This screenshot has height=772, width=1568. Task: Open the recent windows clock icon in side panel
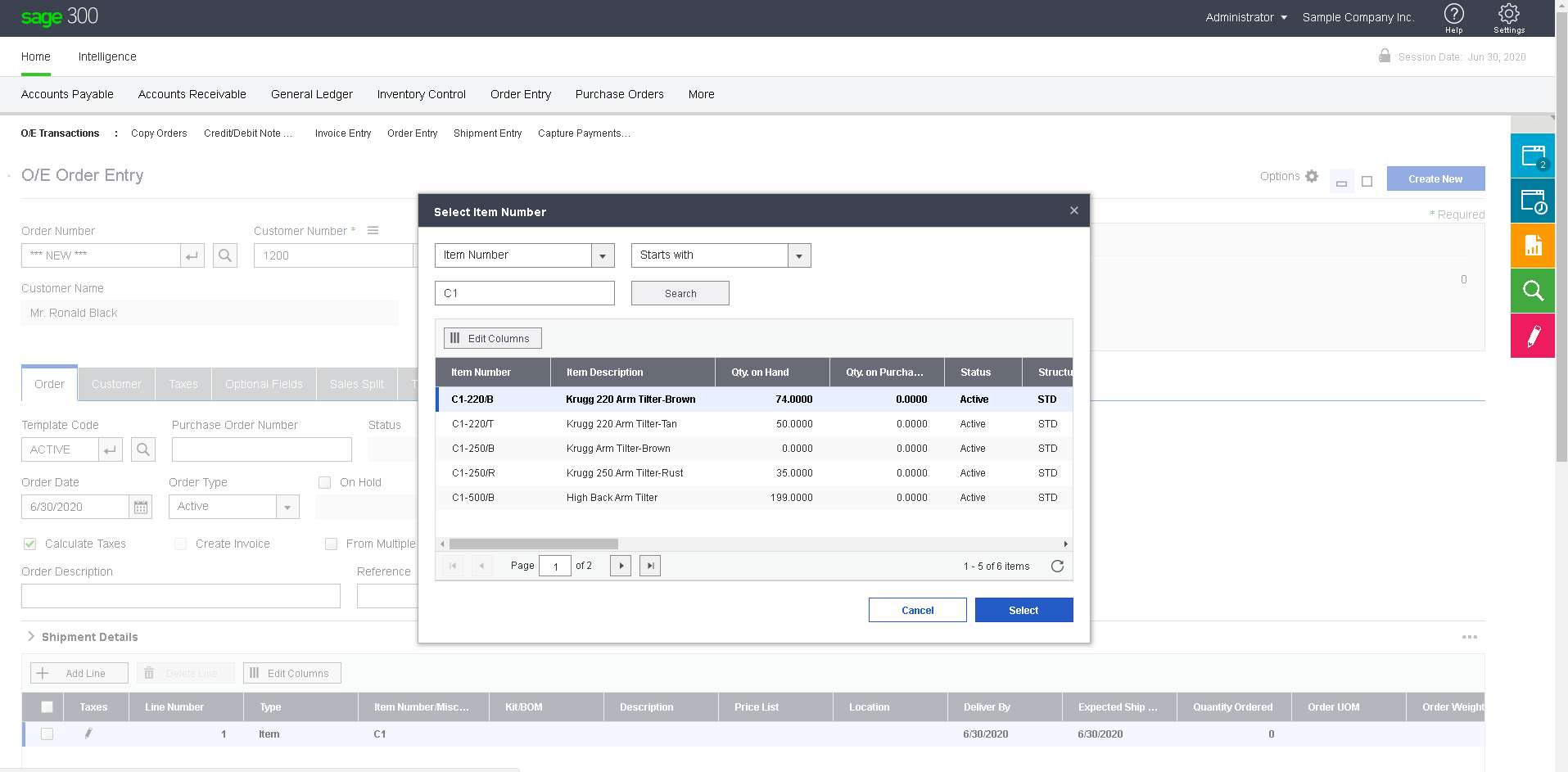(x=1532, y=201)
